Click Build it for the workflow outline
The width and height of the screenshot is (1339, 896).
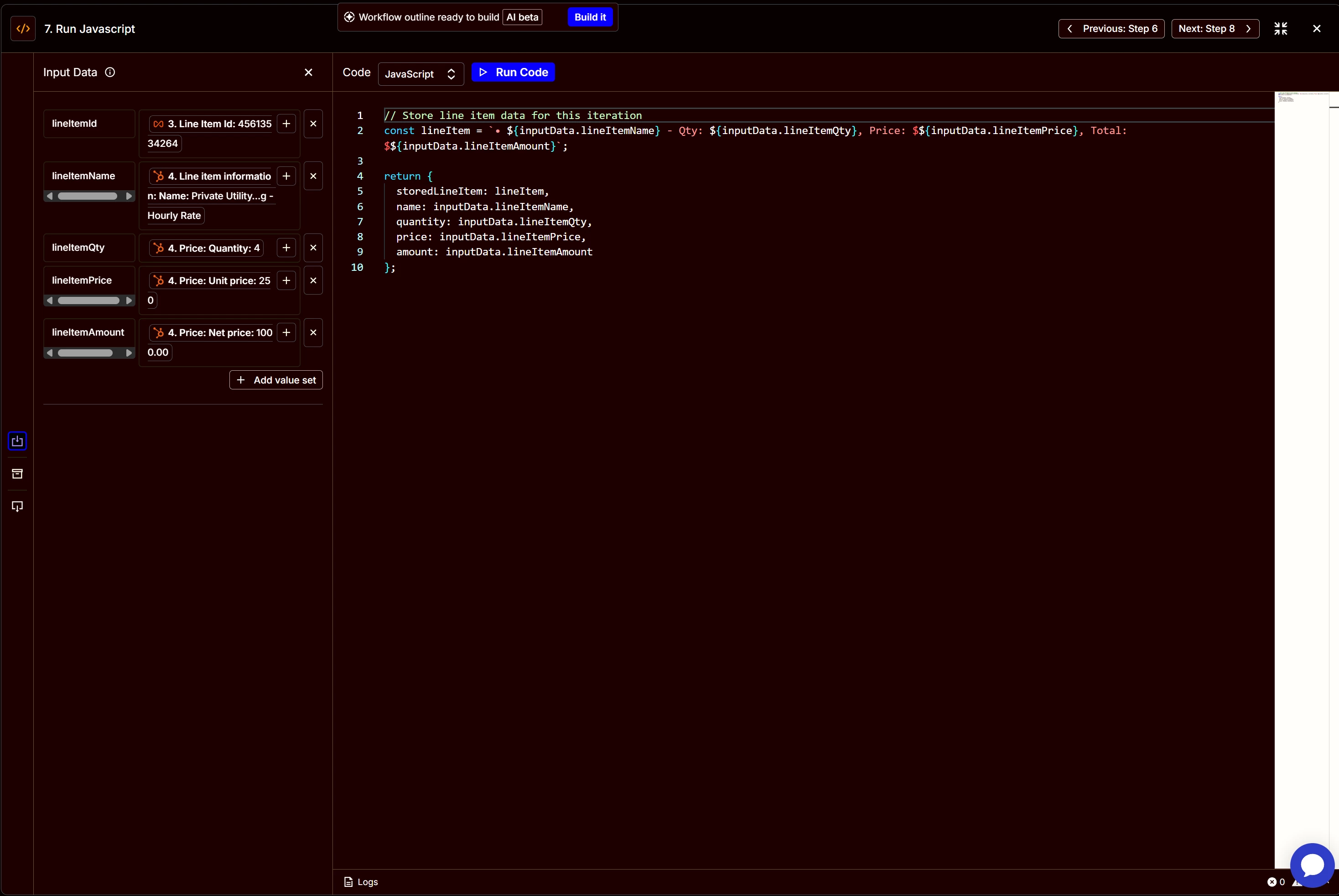coord(589,17)
